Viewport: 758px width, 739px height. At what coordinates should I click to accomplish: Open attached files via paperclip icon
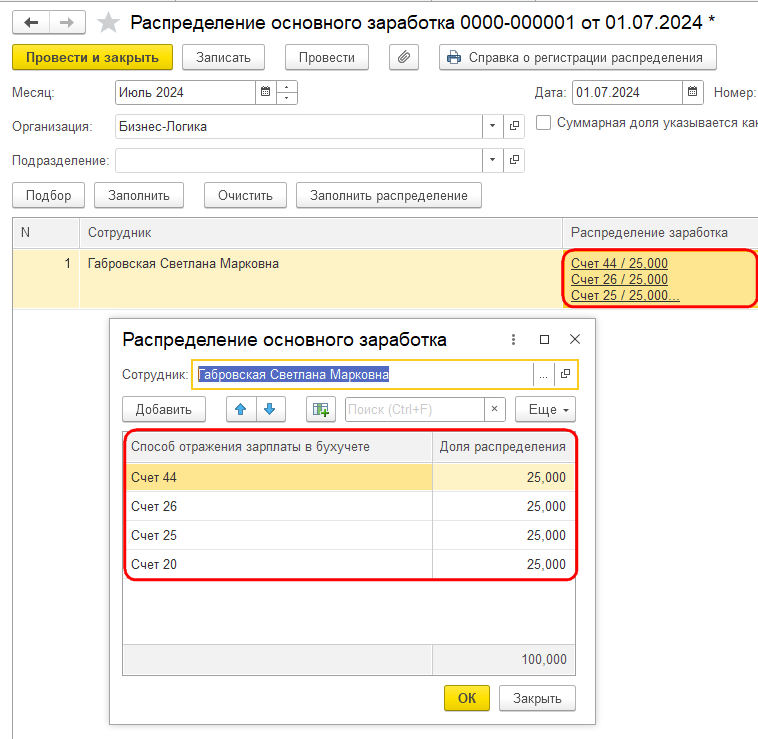404,58
